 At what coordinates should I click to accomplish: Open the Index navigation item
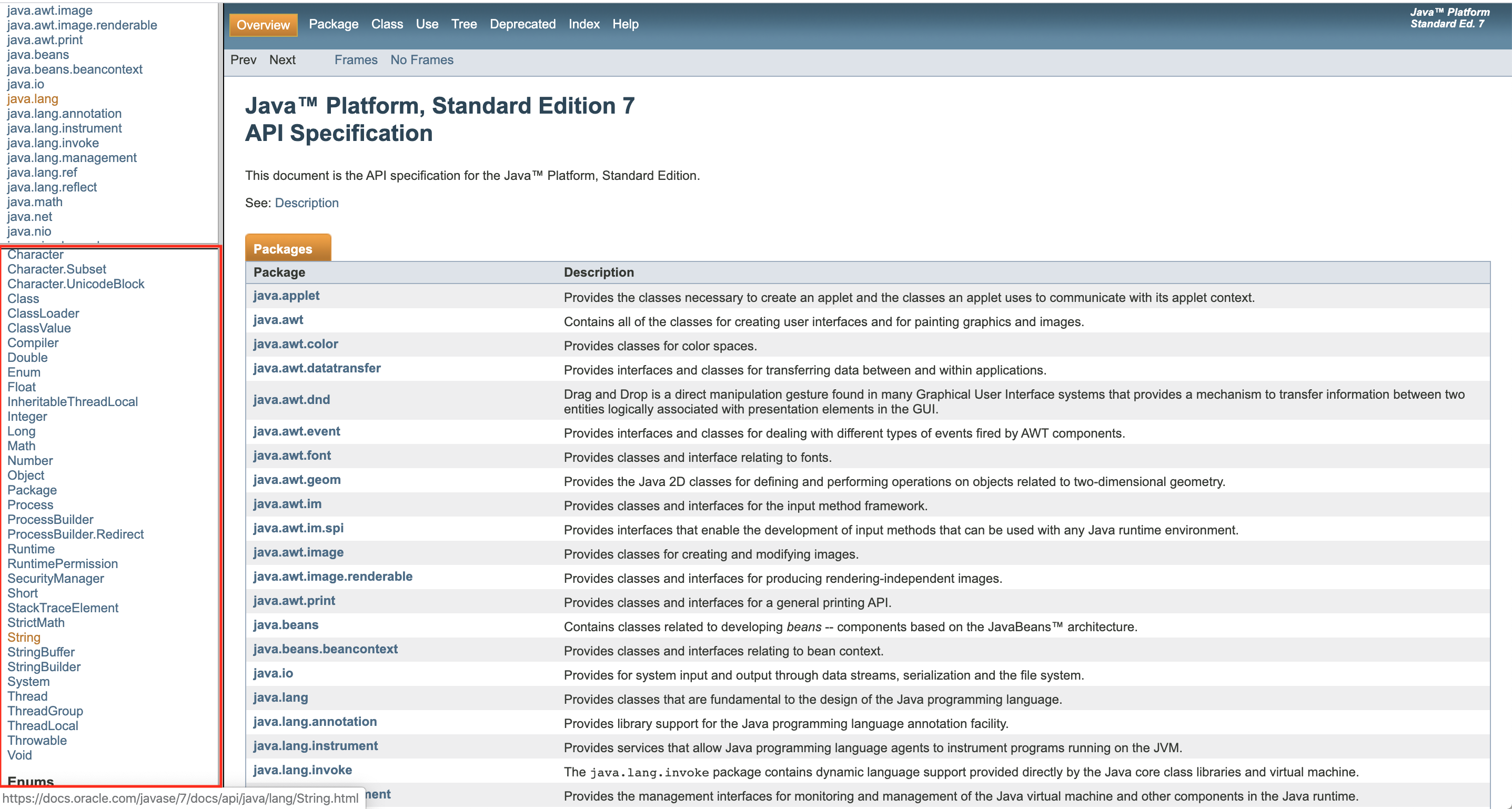click(x=583, y=24)
